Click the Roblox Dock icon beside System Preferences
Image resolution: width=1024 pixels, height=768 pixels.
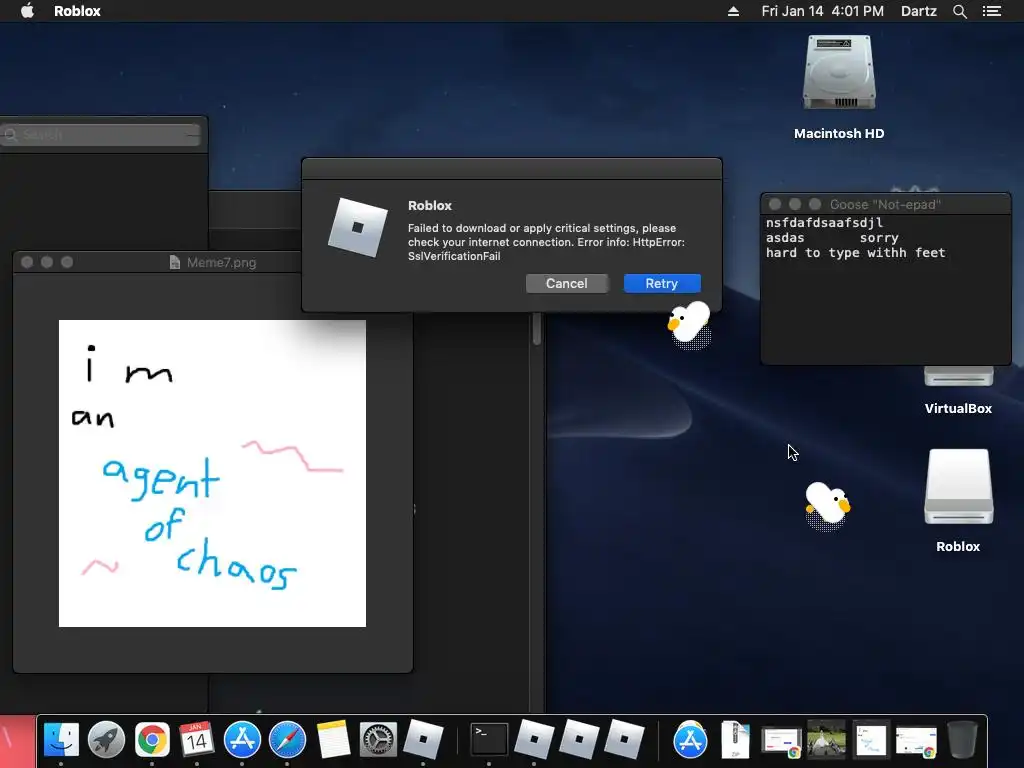pyautogui.click(x=423, y=739)
